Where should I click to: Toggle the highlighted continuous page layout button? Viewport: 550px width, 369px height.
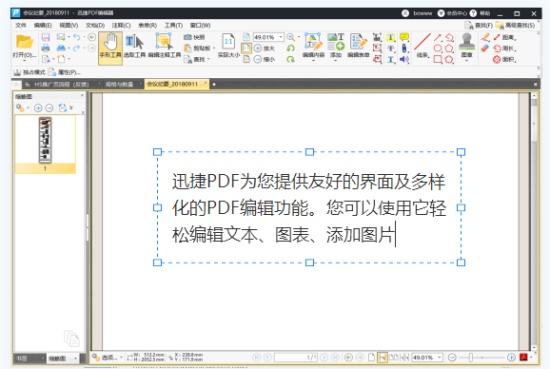382,357
